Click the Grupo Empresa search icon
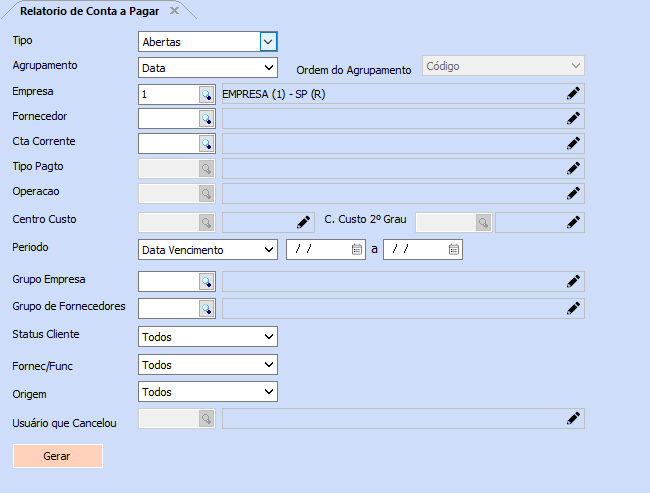Viewport: 650px width, 493px height. tap(207, 282)
